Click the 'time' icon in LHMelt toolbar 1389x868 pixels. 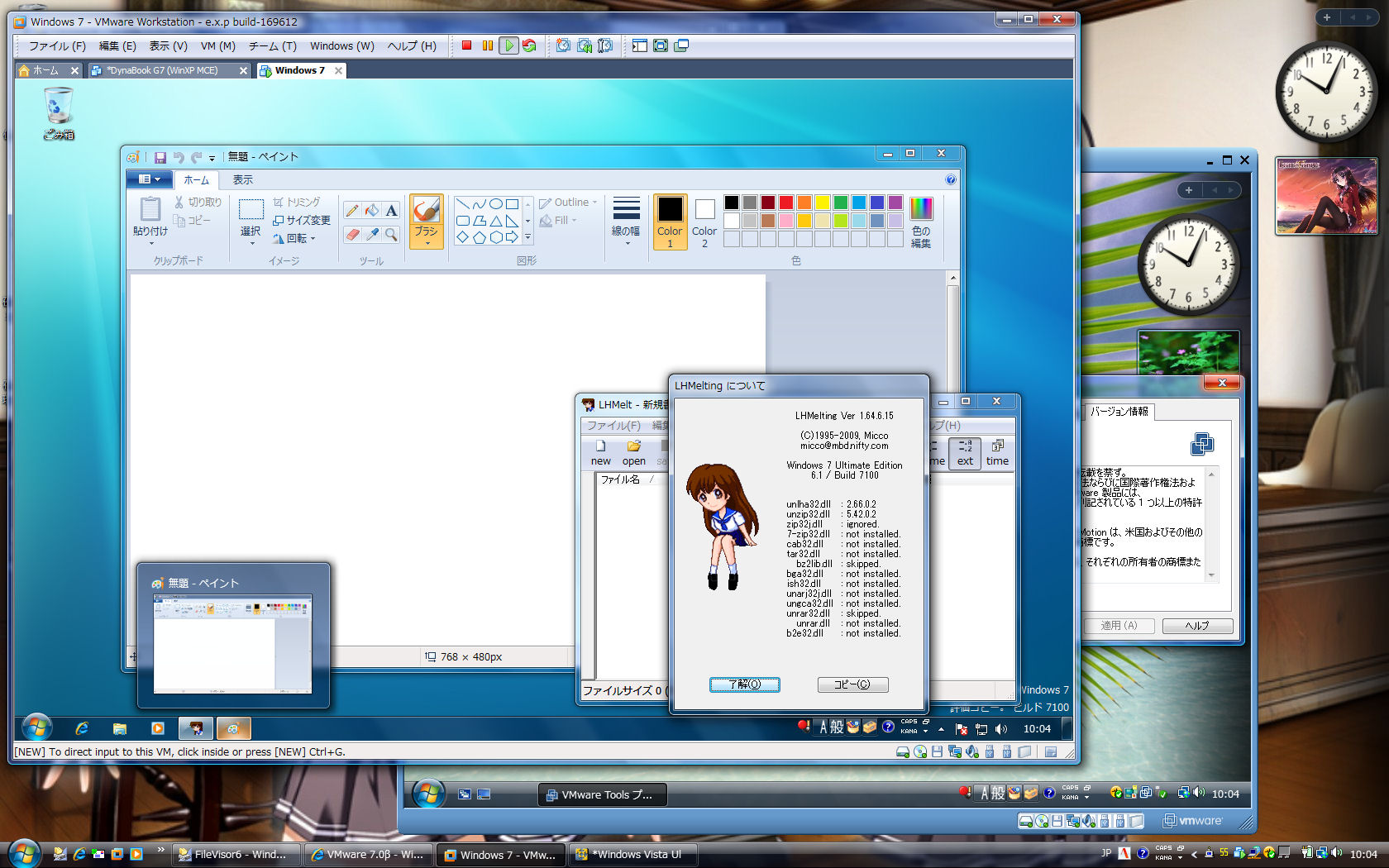click(x=998, y=453)
